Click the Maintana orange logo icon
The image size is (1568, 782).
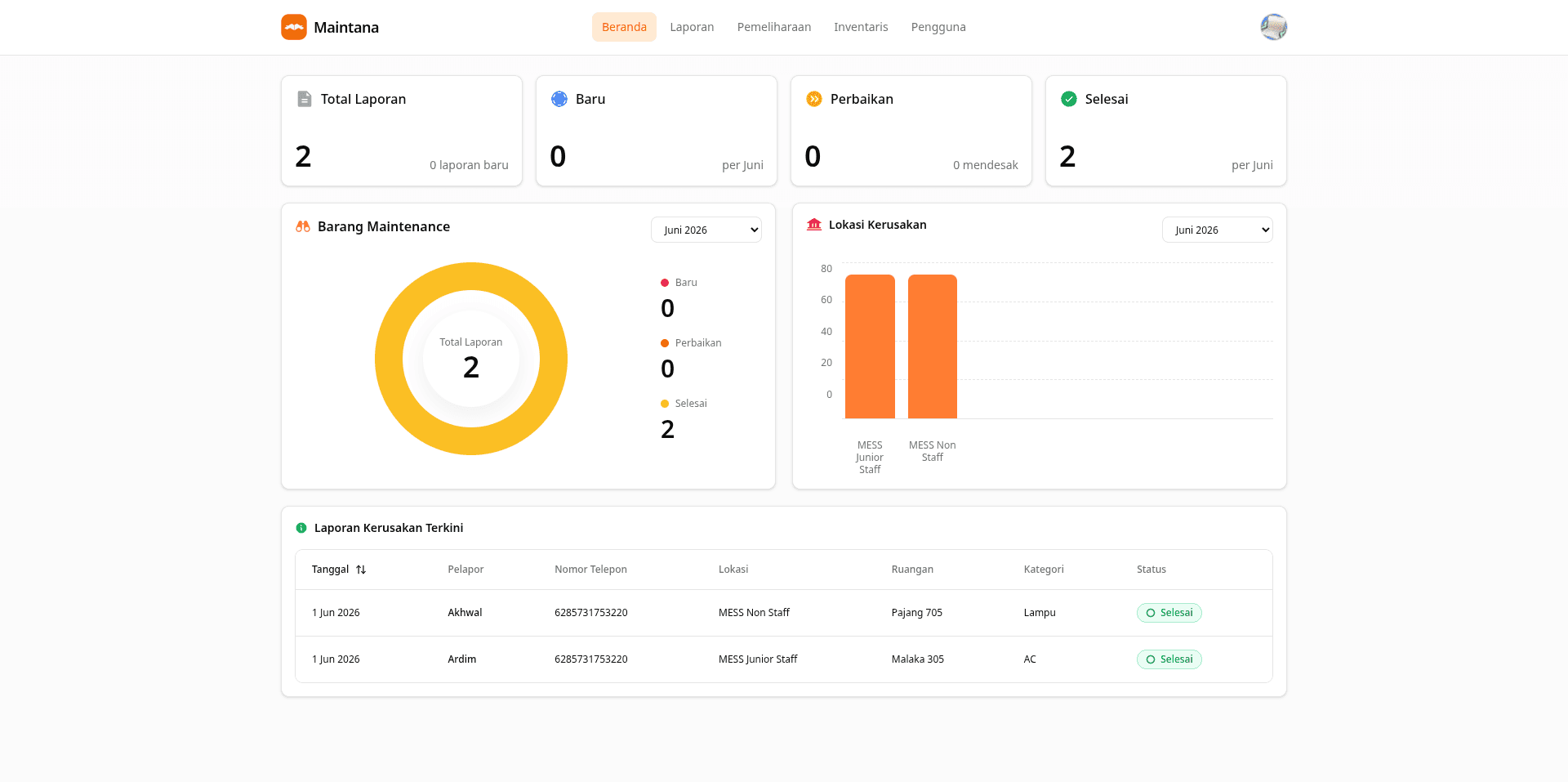pyautogui.click(x=294, y=27)
